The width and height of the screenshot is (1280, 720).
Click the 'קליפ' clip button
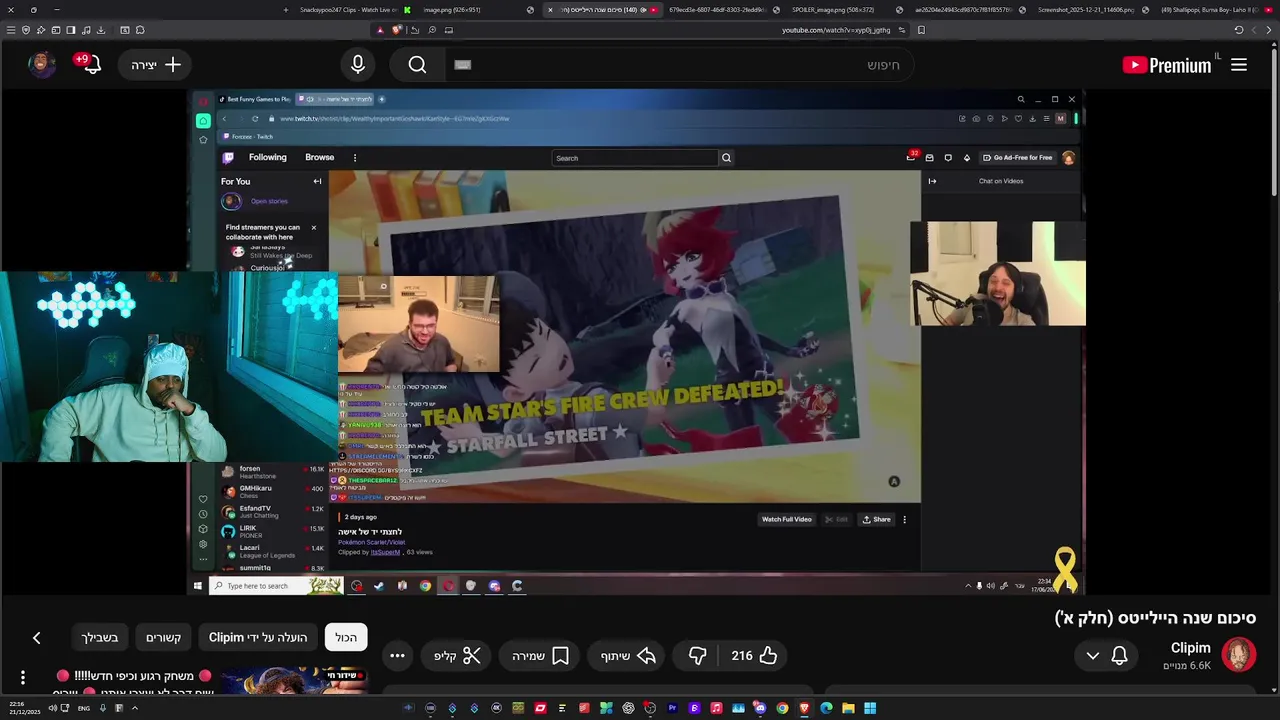click(458, 656)
